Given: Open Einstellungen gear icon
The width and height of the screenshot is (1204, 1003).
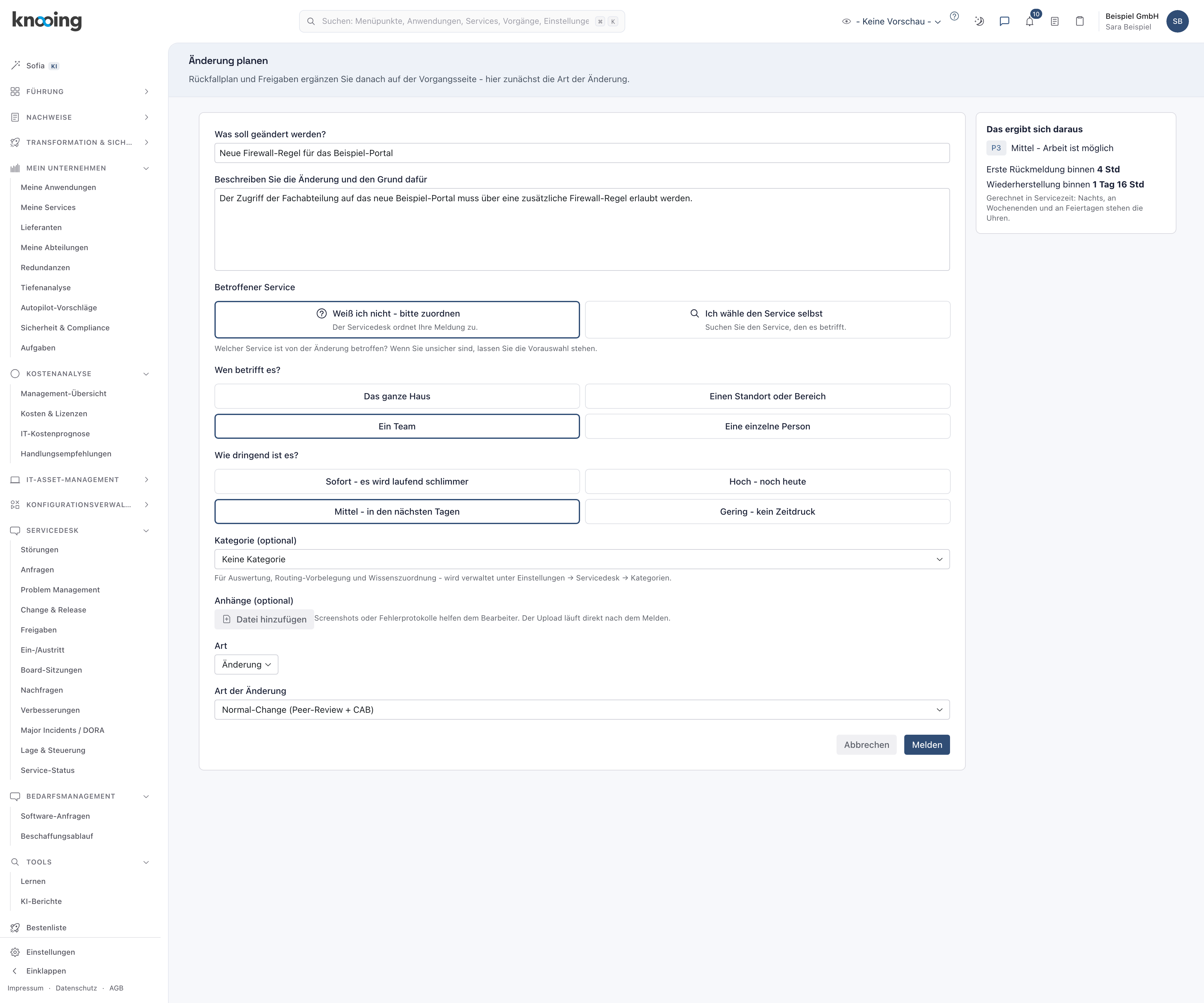Looking at the screenshot, I should coord(15,952).
